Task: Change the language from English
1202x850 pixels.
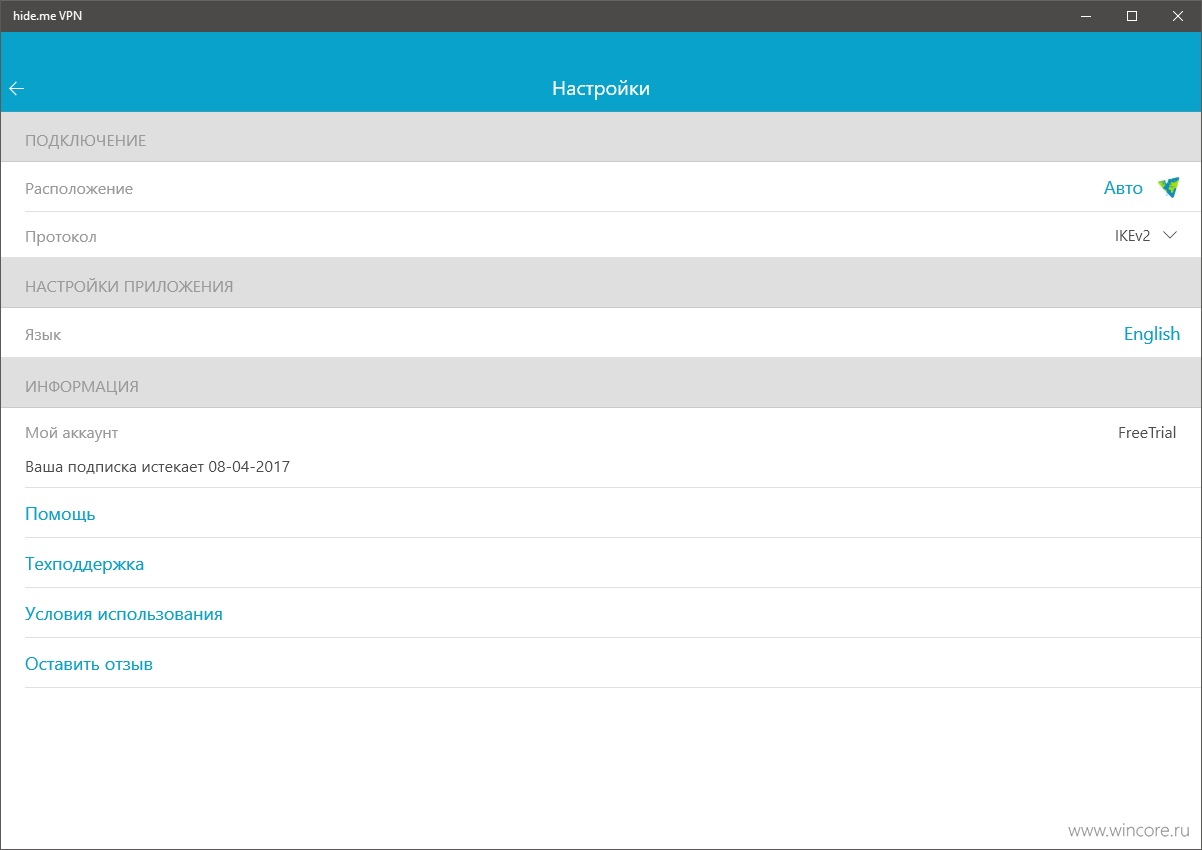Action: (x=1152, y=334)
